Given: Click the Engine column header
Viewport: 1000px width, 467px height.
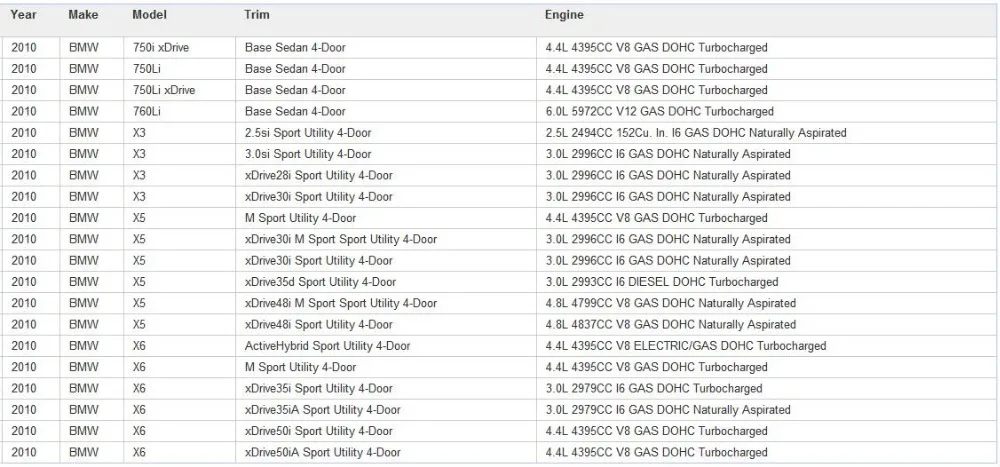Looking at the screenshot, I should click(x=564, y=14).
